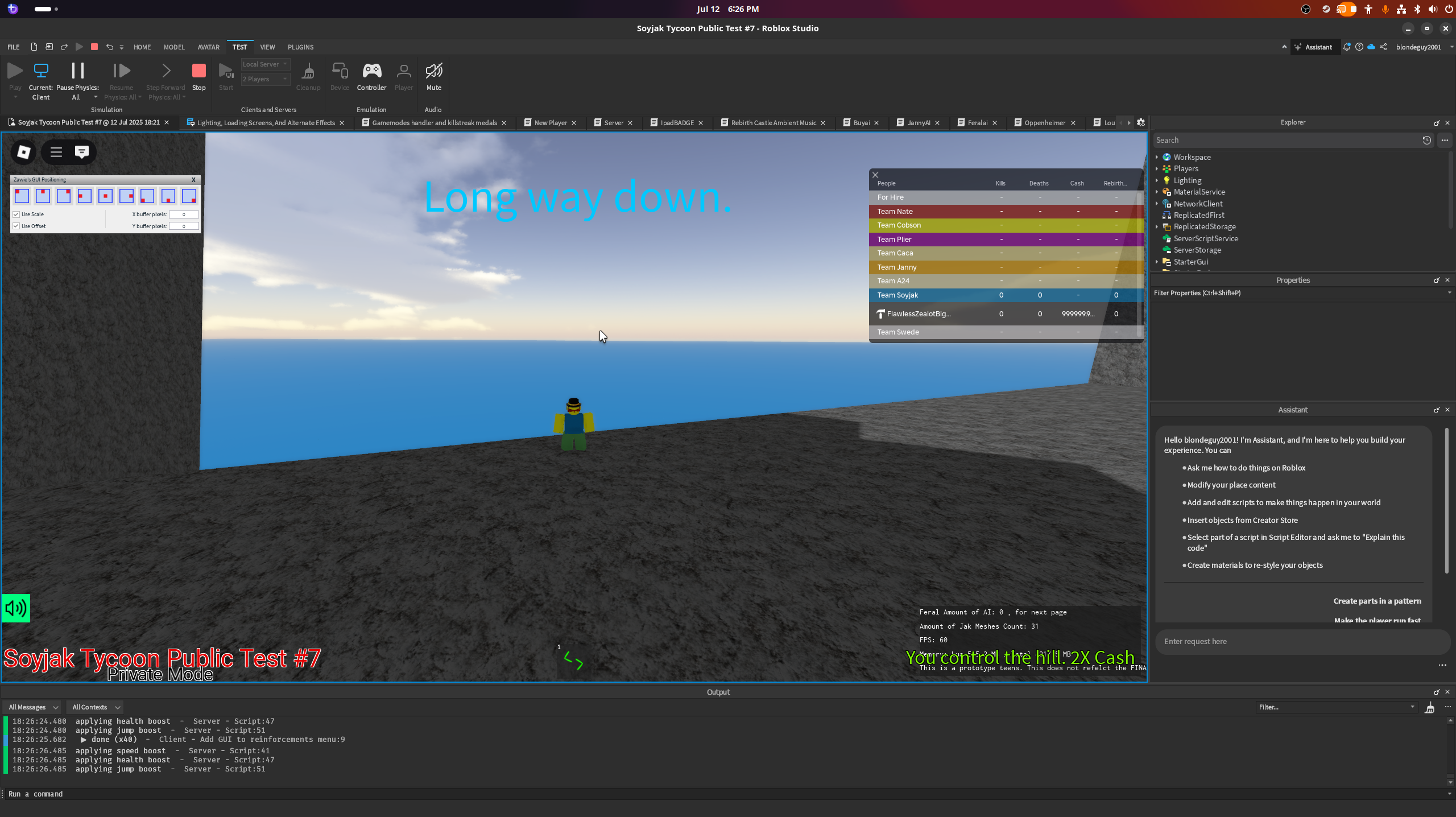
Task: Click the Assistant panel vertical scrollbar
Action: click(x=1446, y=501)
